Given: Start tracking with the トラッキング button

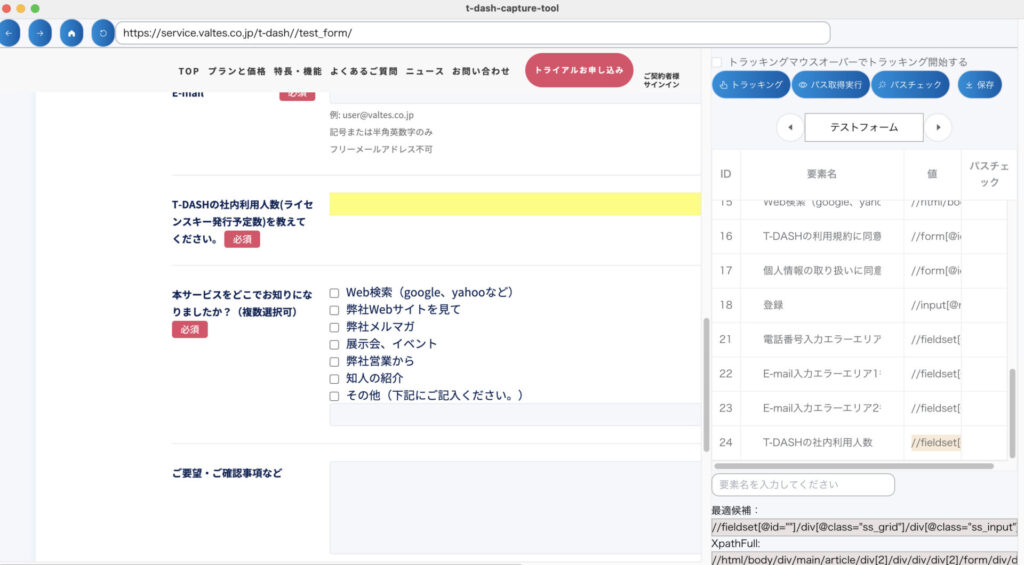Looking at the screenshot, I should click(x=751, y=85).
